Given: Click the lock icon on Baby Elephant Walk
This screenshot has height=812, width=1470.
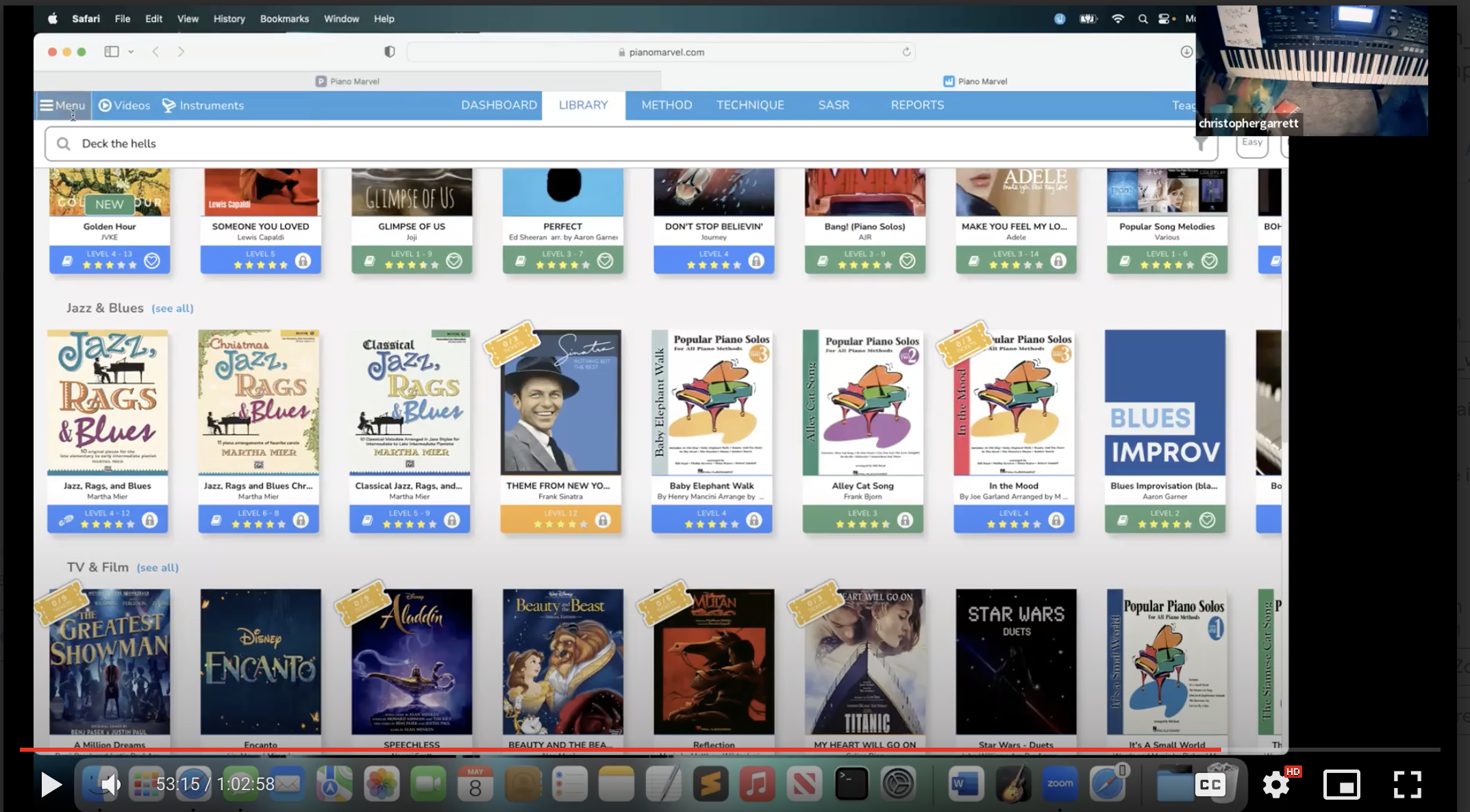Looking at the screenshot, I should (x=754, y=520).
